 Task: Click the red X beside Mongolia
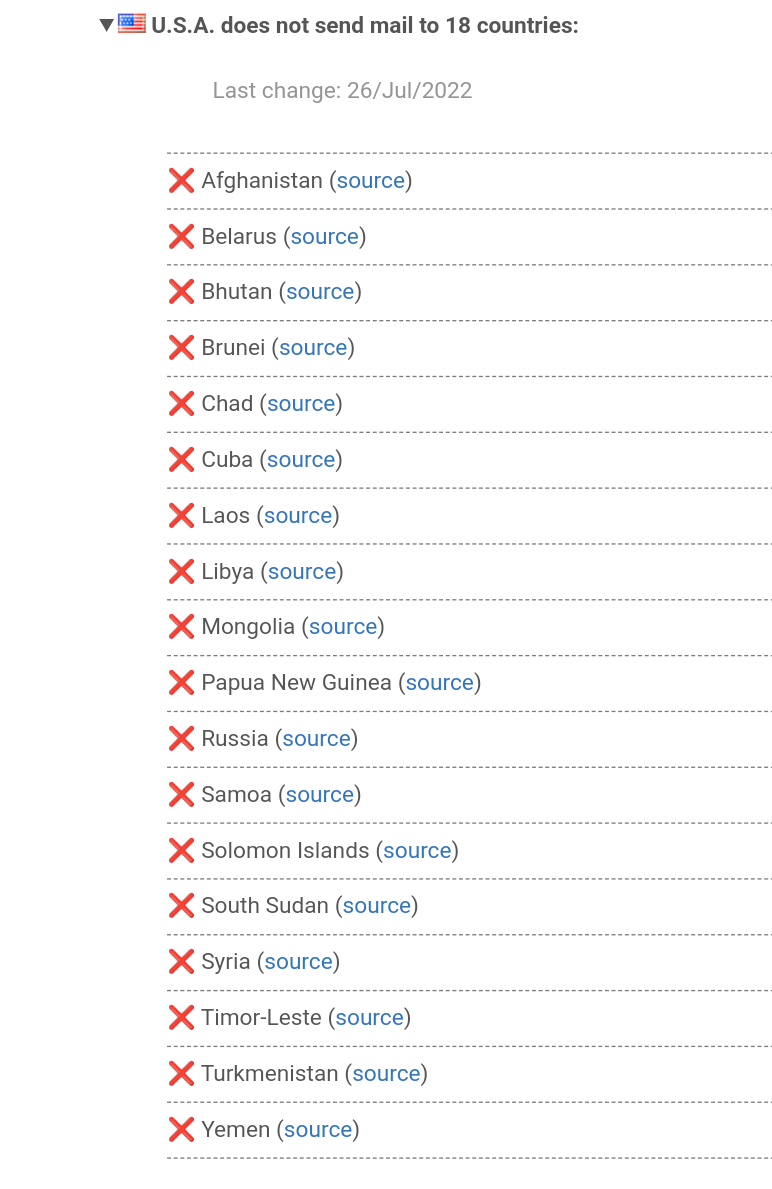[x=181, y=627]
